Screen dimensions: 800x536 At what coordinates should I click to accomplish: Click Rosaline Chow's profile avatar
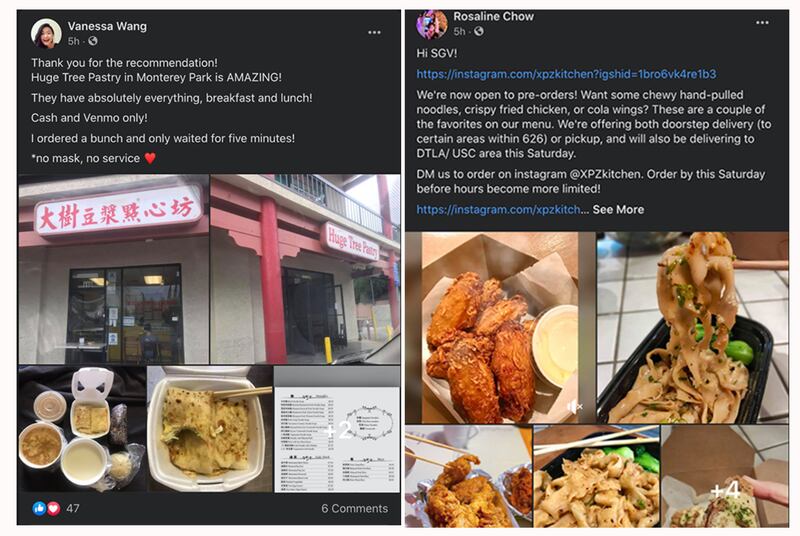(432, 24)
